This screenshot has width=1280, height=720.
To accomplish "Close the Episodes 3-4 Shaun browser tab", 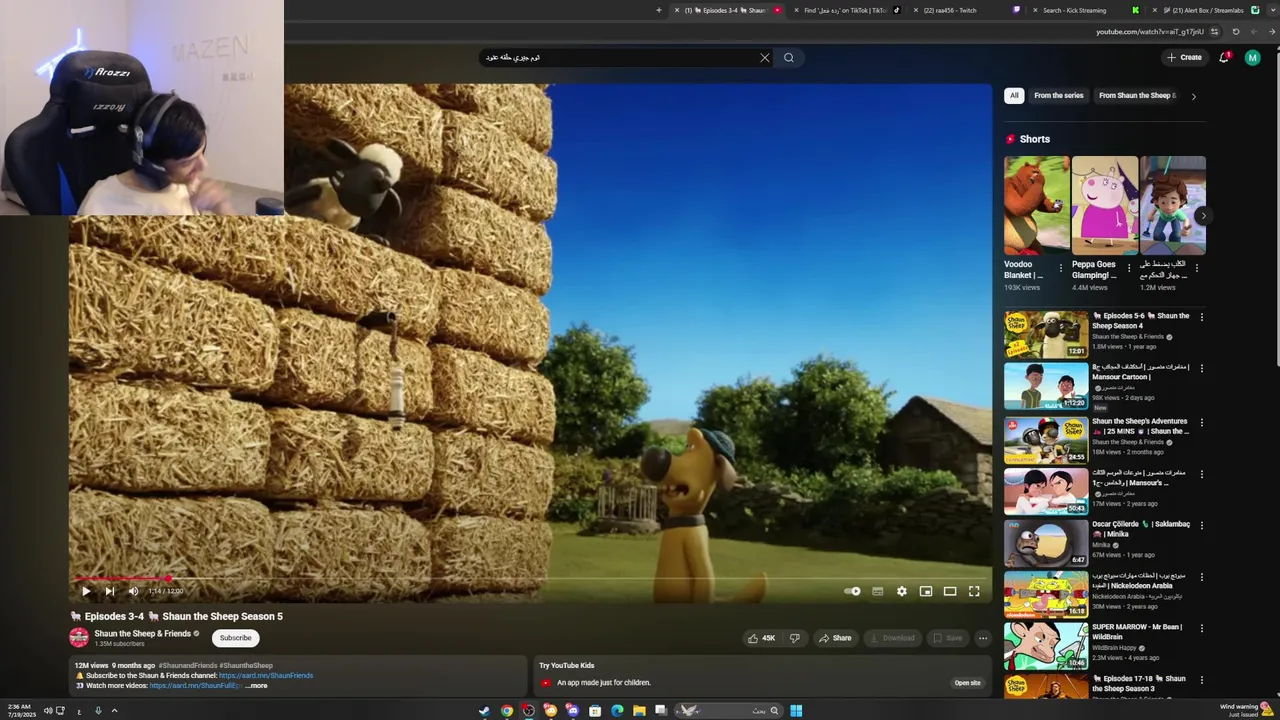I will (677, 10).
